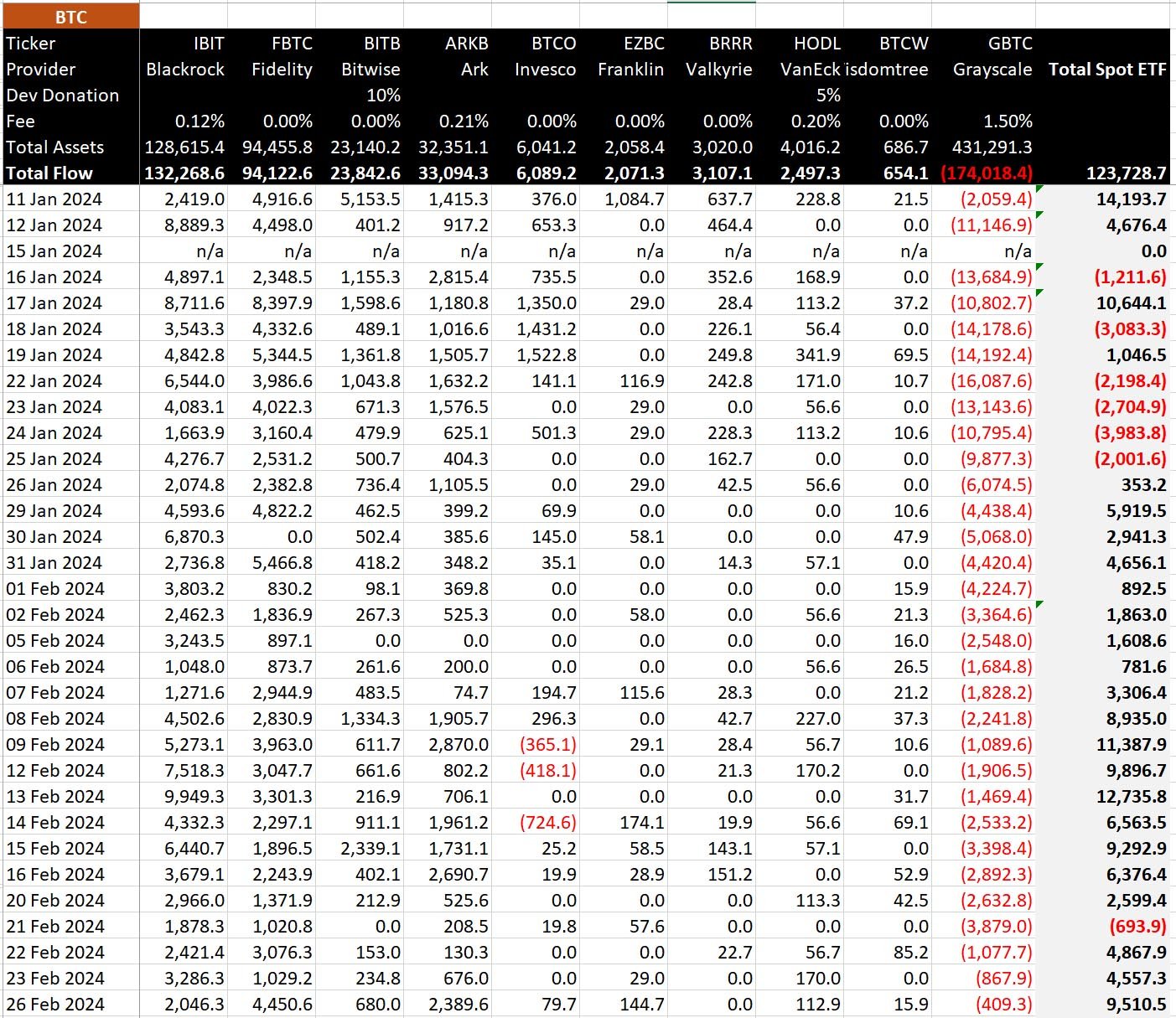Click total 12,735.8 on 13 Feb
Viewport: 1176px width, 1018px height.
click(1132, 797)
